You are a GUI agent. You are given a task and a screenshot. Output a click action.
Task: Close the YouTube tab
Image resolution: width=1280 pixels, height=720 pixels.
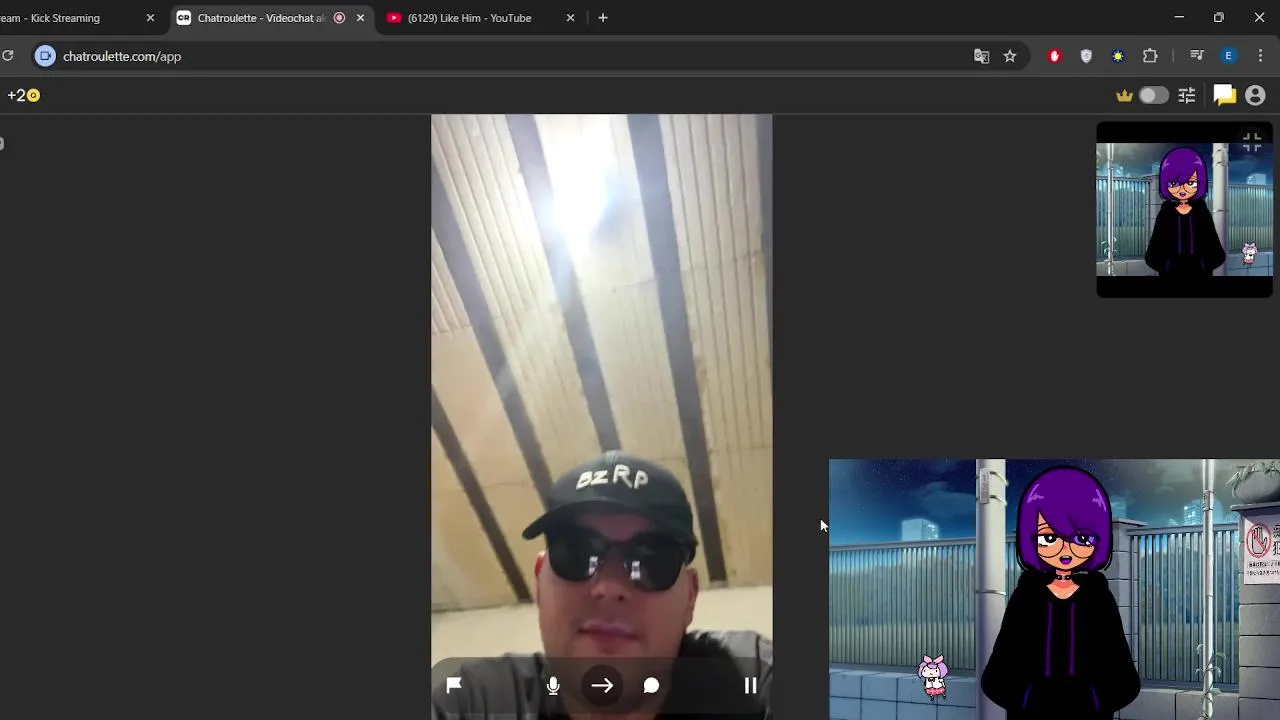click(x=570, y=18)
